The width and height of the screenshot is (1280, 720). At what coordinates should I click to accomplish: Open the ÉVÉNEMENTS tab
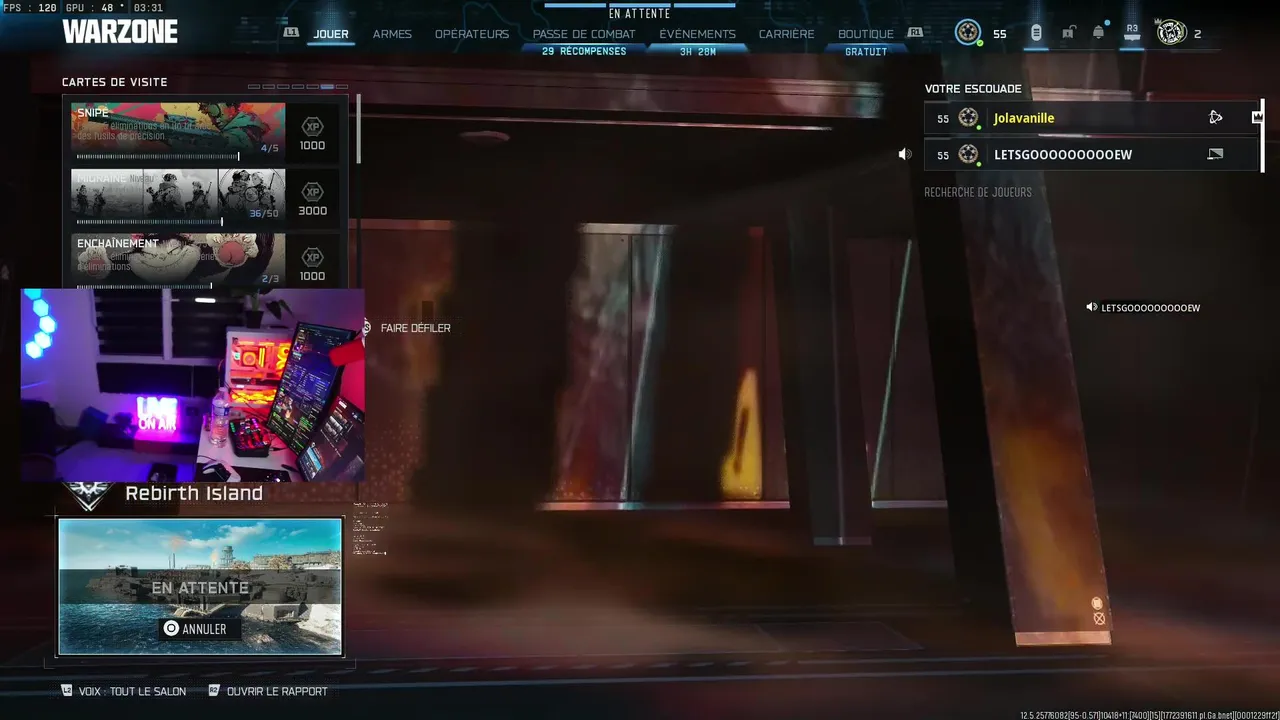(x=697, y=34)
